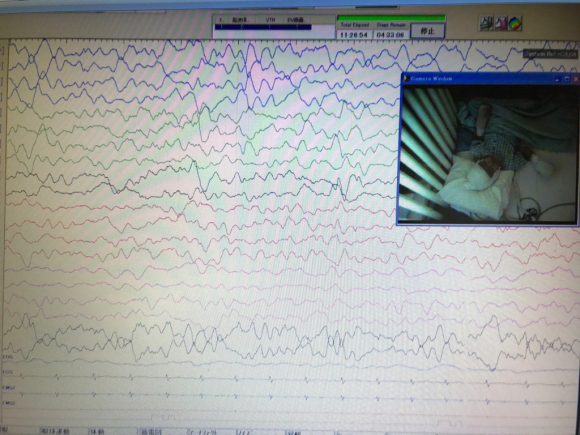Click the patient video in Camera Window
This screenshot has height=435, width=580.
pos(489,153)
